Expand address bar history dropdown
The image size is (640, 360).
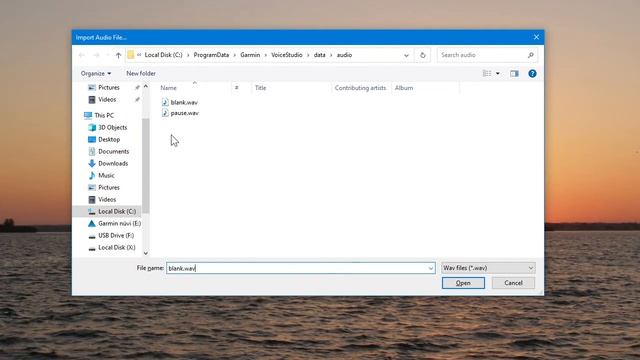pyautogui.click(x=406, y=55)
